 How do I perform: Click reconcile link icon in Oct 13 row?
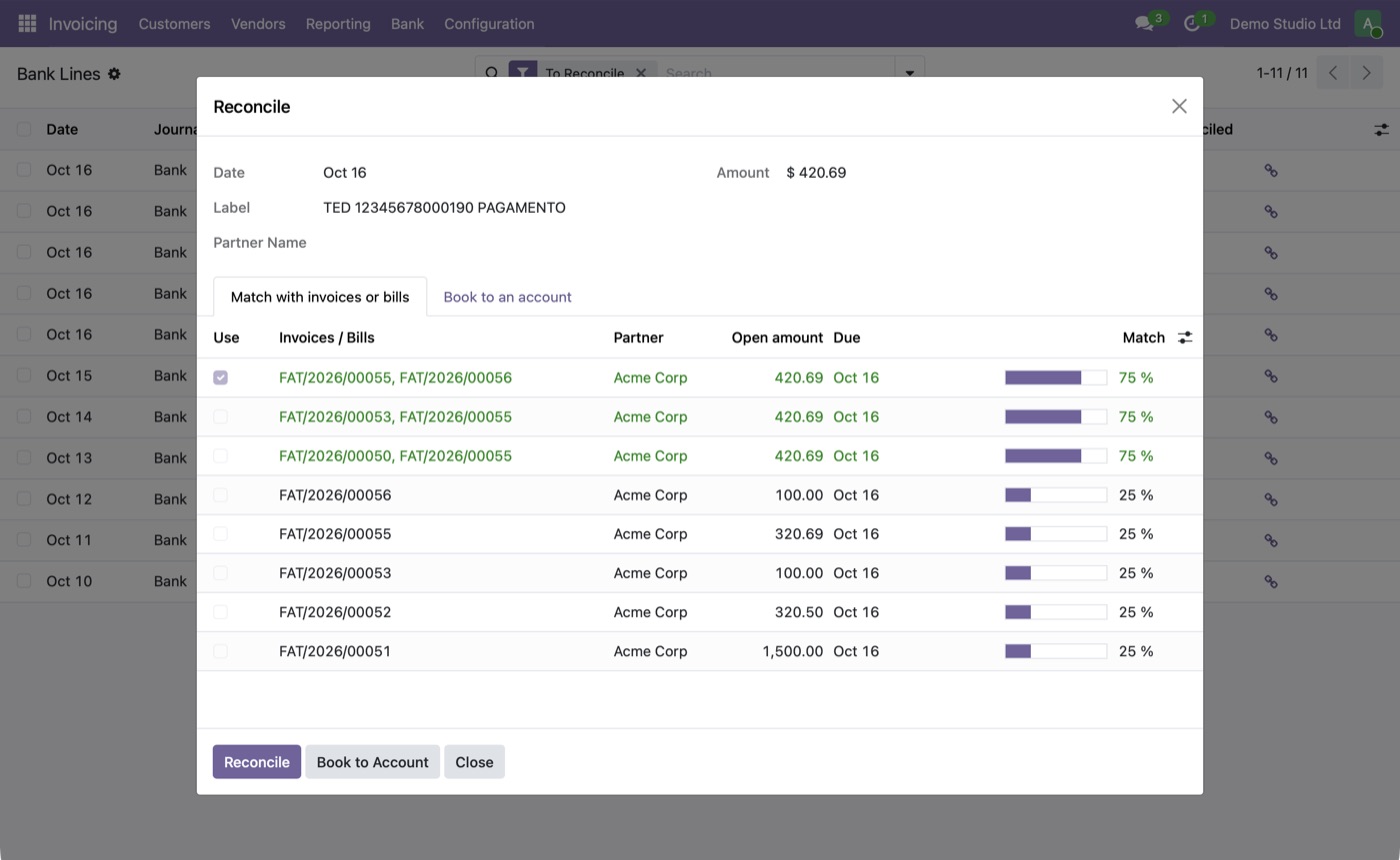tap(1271, 458)
